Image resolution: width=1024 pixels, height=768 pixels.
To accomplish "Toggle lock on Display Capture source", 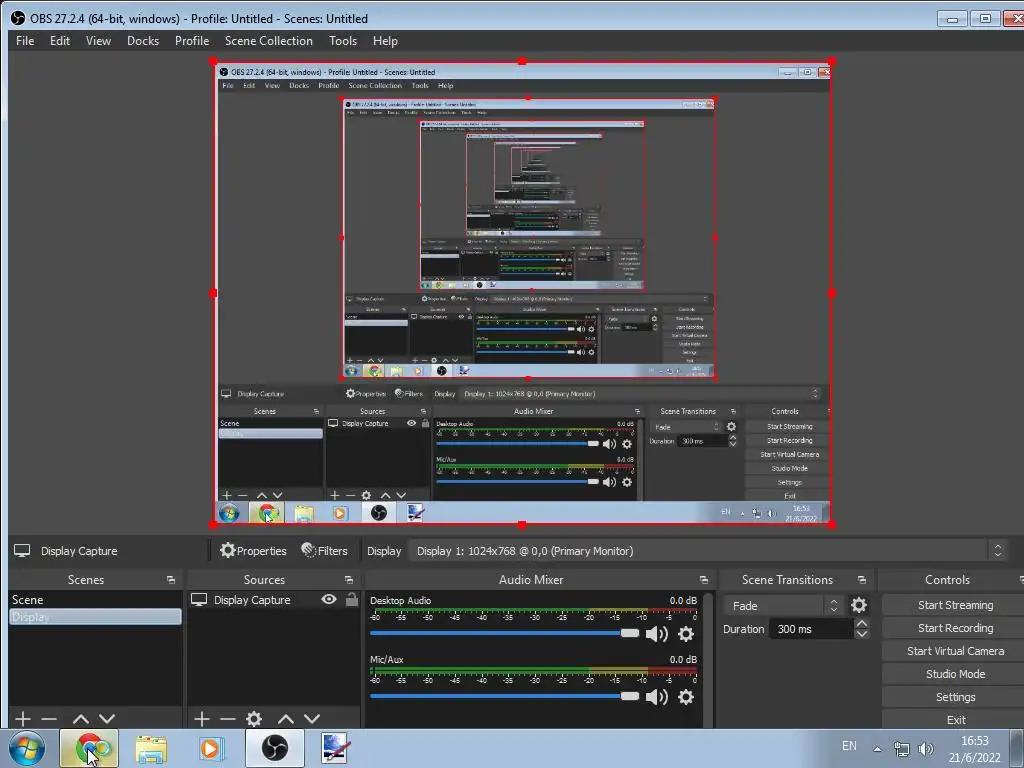I will 351,599.
